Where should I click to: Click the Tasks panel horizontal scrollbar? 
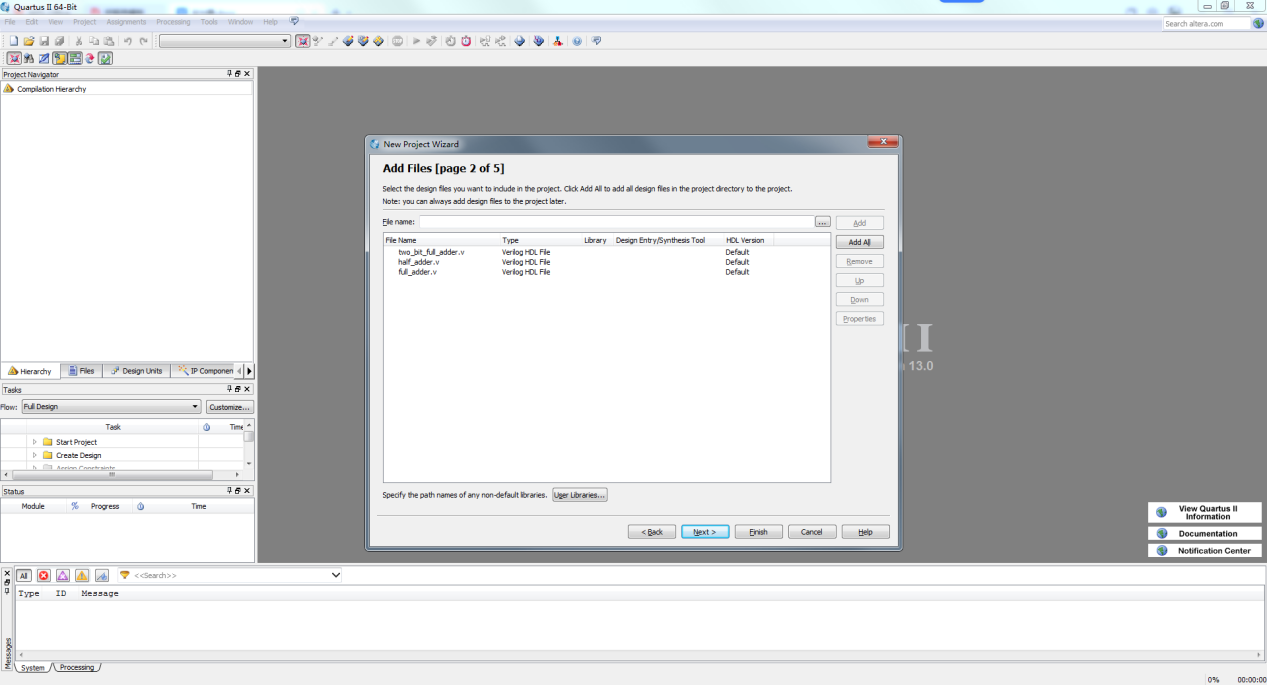coord(122,475)
